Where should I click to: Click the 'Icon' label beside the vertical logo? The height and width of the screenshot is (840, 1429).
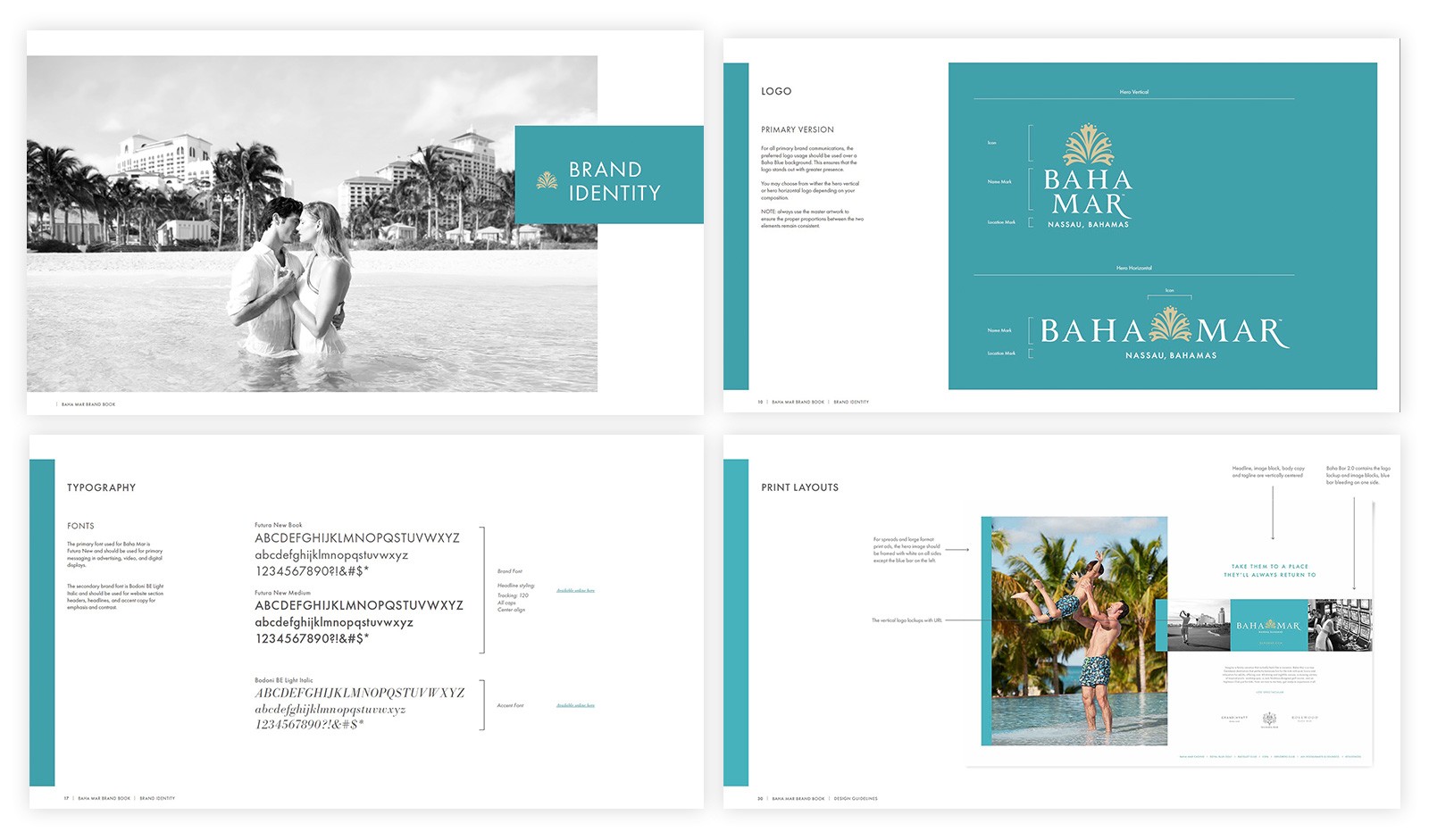coord(992,143)
